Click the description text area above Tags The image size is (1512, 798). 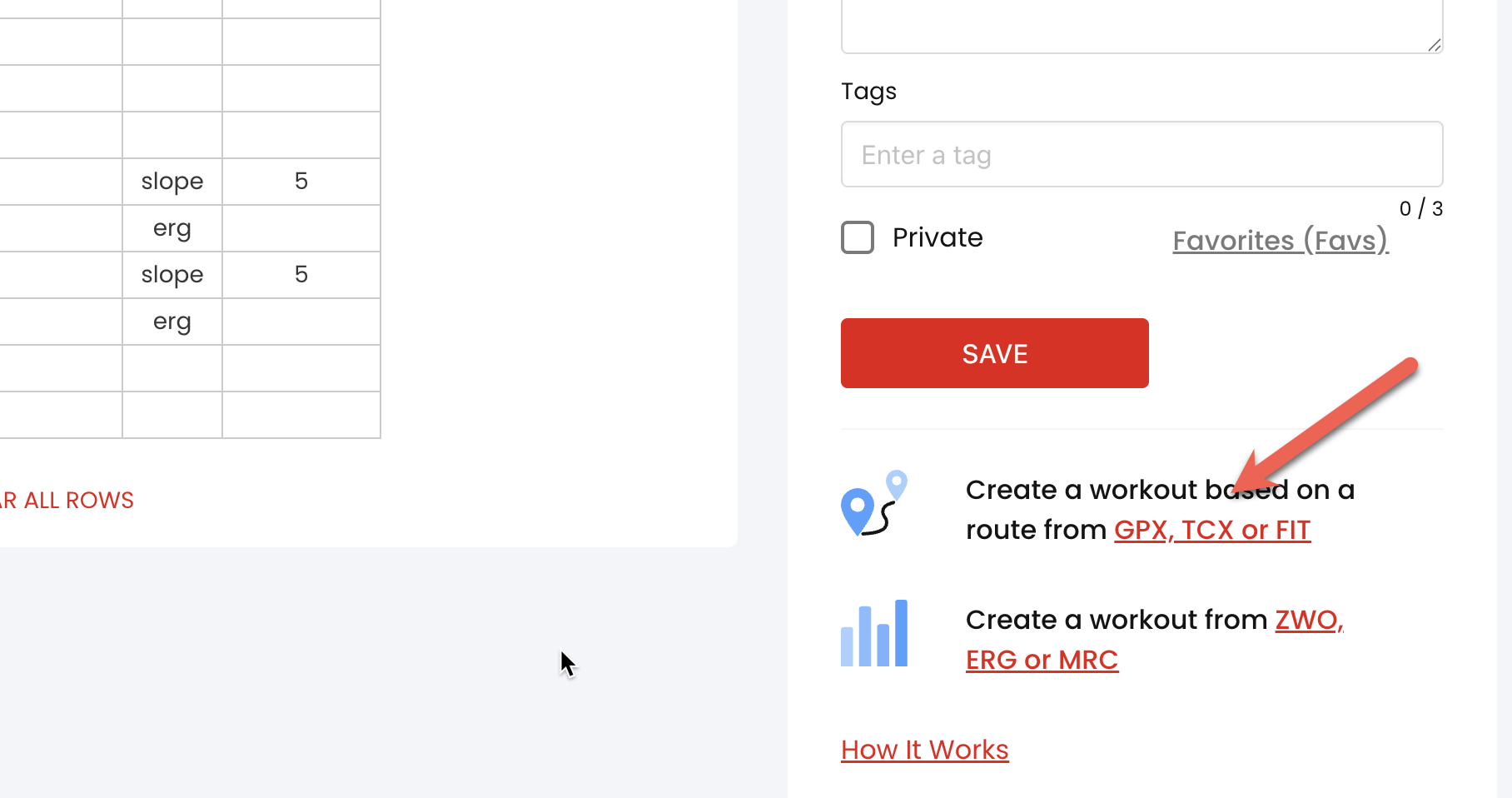coord(1142,25)
